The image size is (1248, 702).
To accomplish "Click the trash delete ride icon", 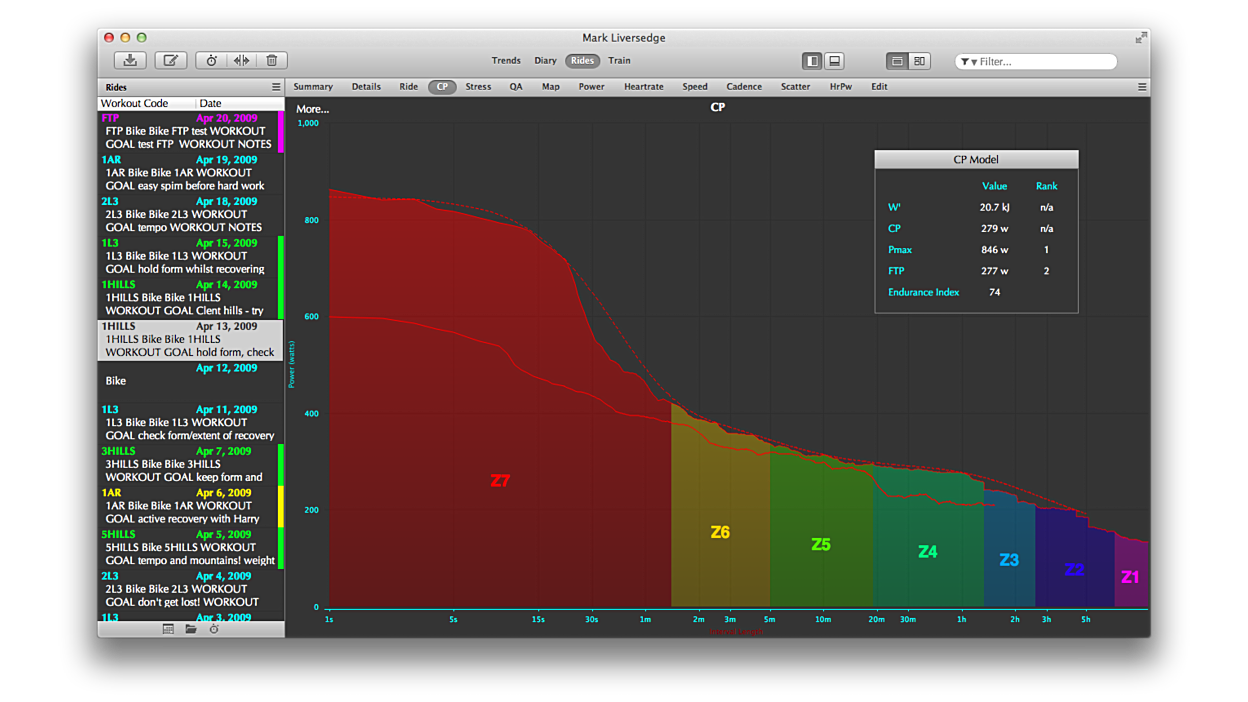I will [271, 61].
